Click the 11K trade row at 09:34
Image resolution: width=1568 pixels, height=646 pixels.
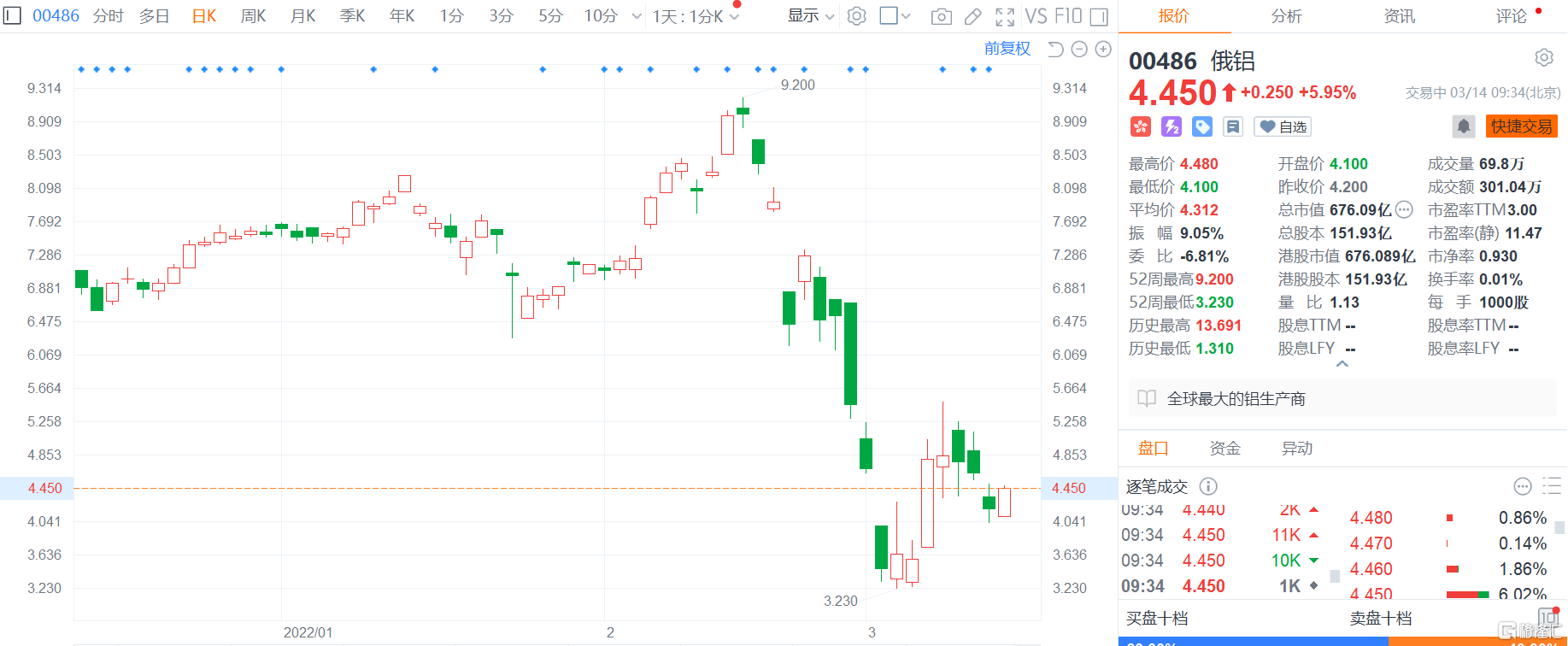pyautogui.click(x=1221, y=535)
